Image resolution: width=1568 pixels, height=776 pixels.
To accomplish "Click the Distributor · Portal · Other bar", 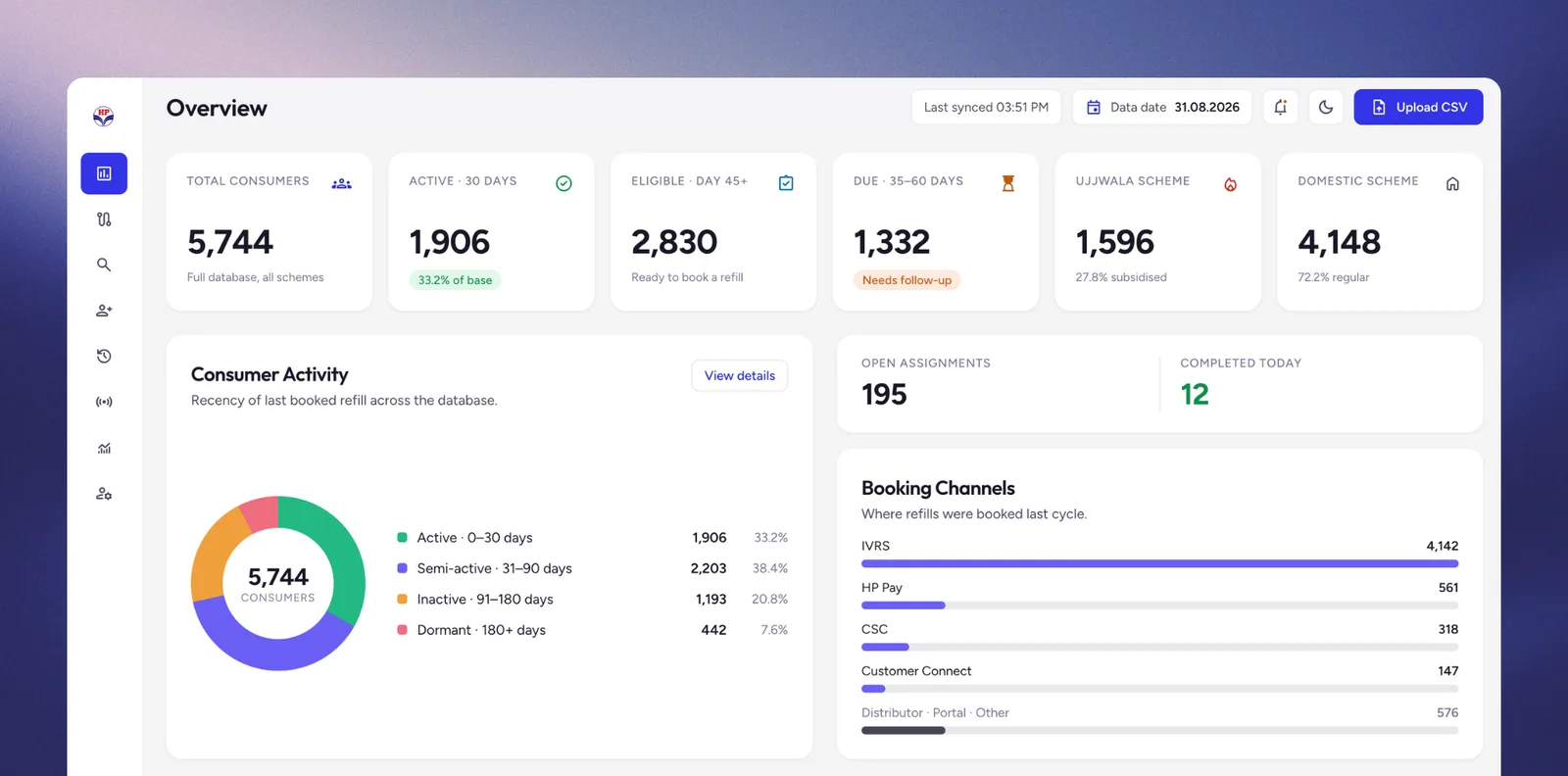I will tap(1159, 730).
